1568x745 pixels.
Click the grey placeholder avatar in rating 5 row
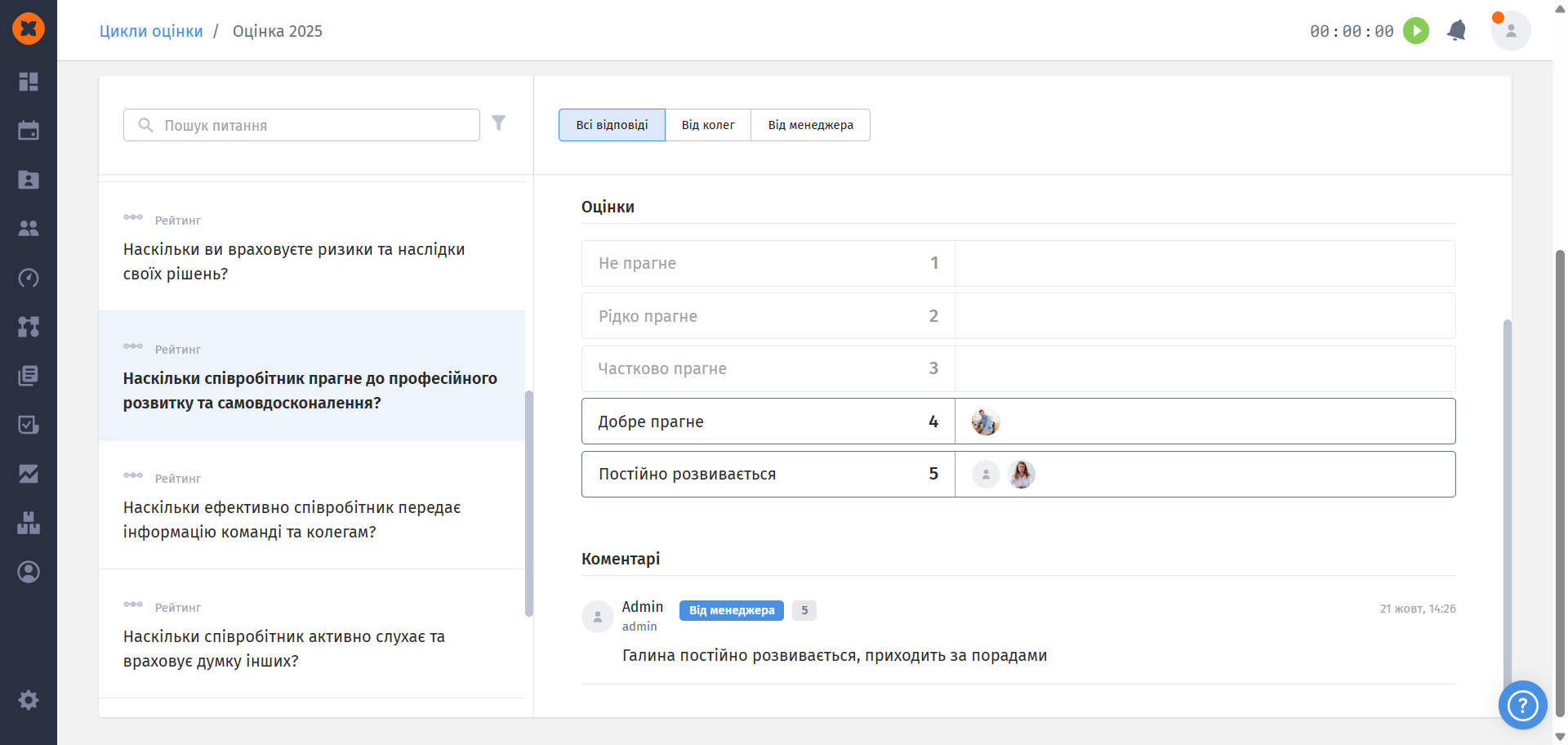pyautogui.click(x=986, y=474)
